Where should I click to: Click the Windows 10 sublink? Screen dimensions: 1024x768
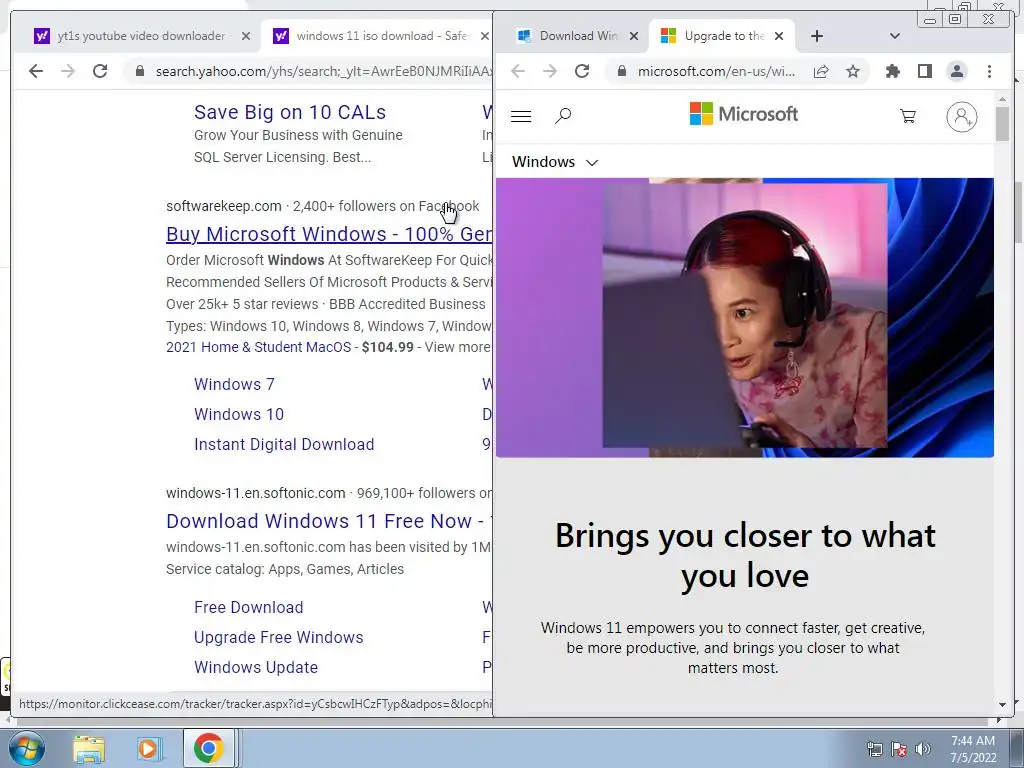[x=239, y=414]
